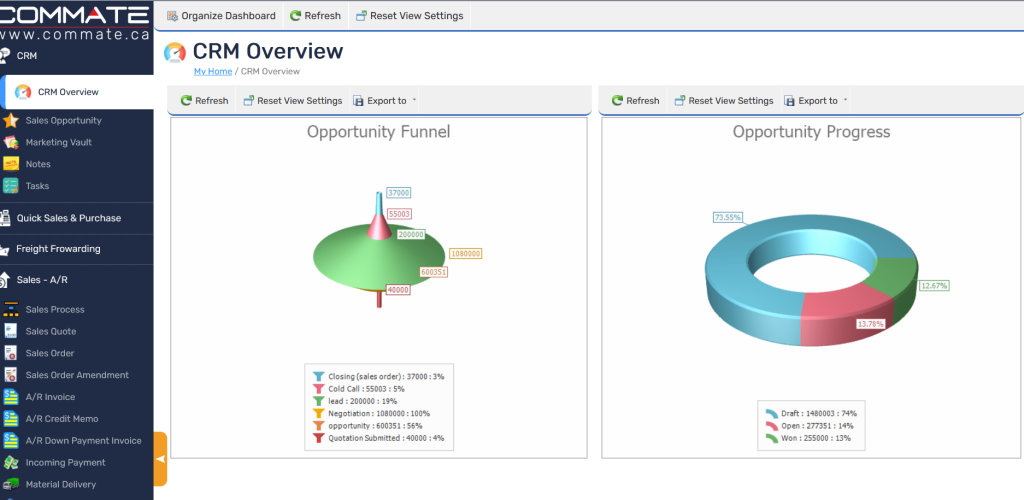Click the 12.67% donut chart label
Viewport: 1024px width, 500px height.
pyautogui.click(x=935, y=285)
